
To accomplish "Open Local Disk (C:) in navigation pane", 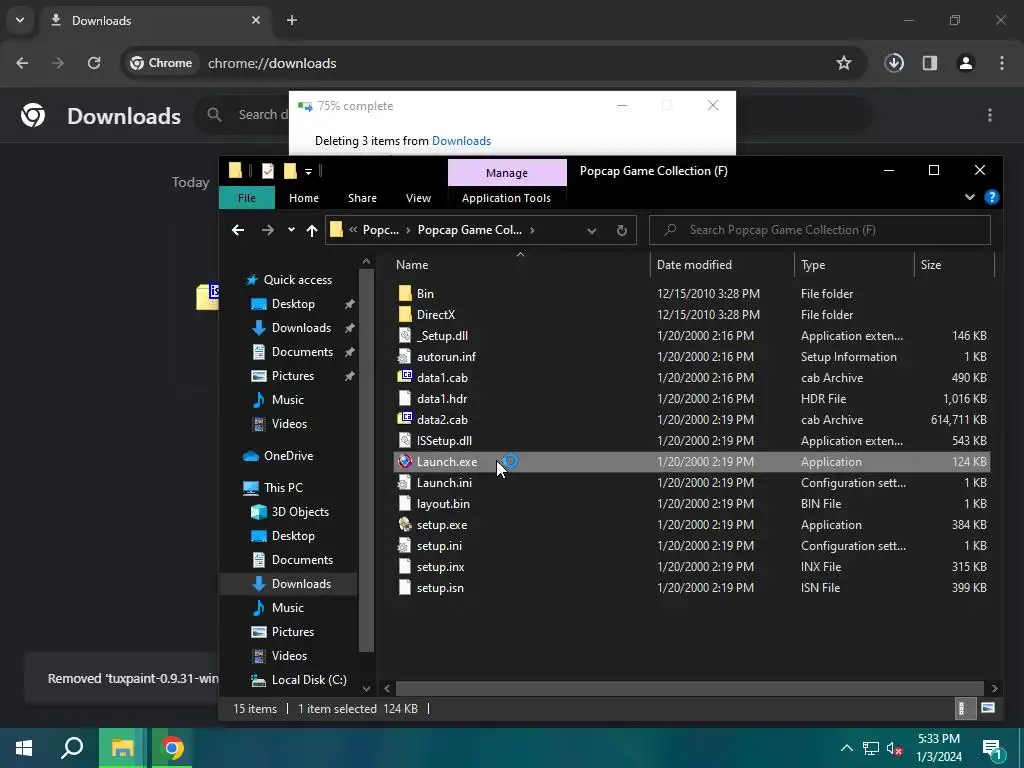I will [x=309, y=680].
